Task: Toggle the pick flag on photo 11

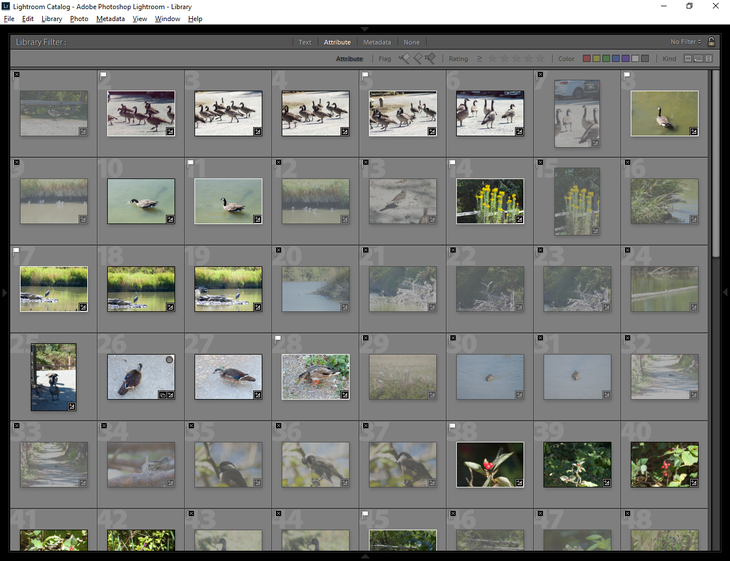Action: (190, 162)
